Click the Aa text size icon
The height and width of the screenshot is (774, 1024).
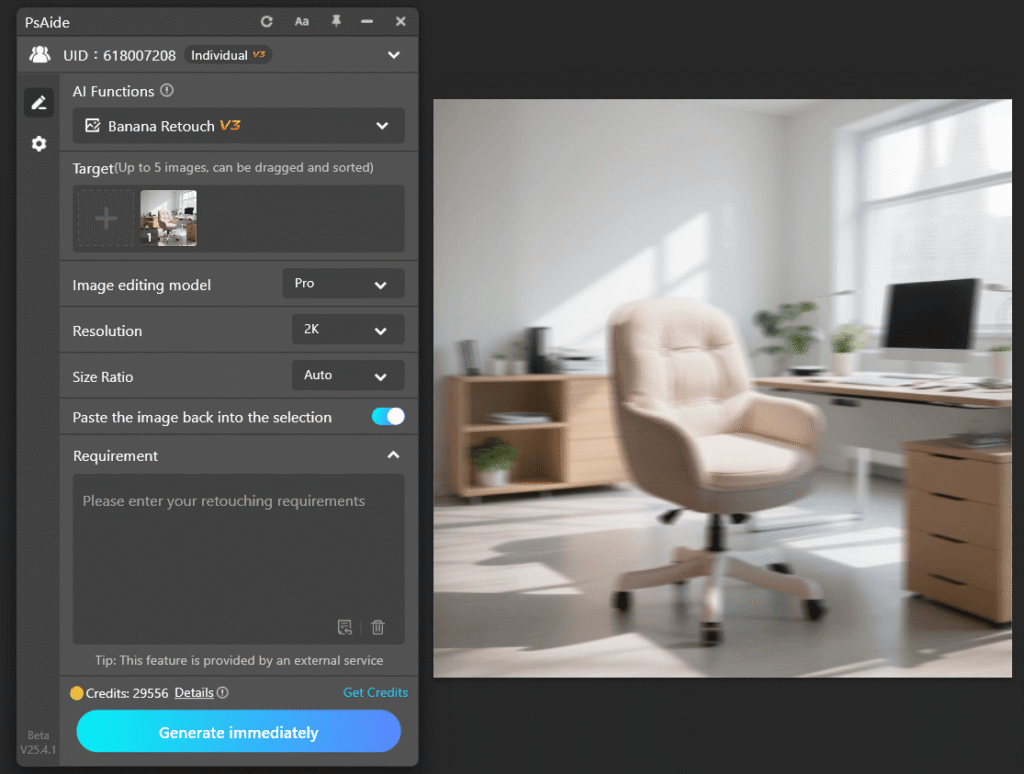(x=301, y=21)
